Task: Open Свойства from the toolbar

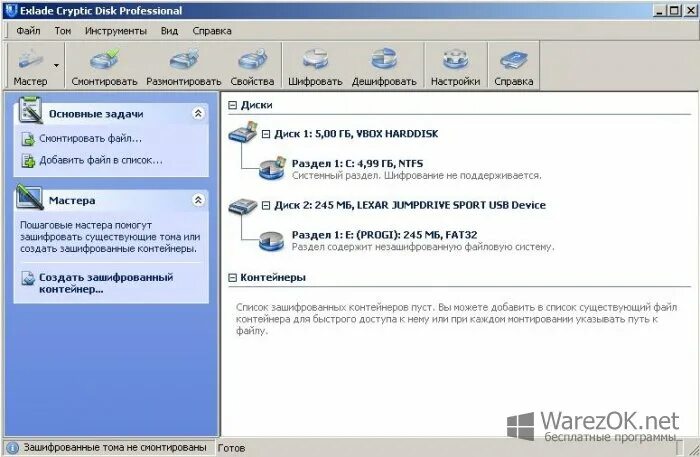Action: click(252, 66)
